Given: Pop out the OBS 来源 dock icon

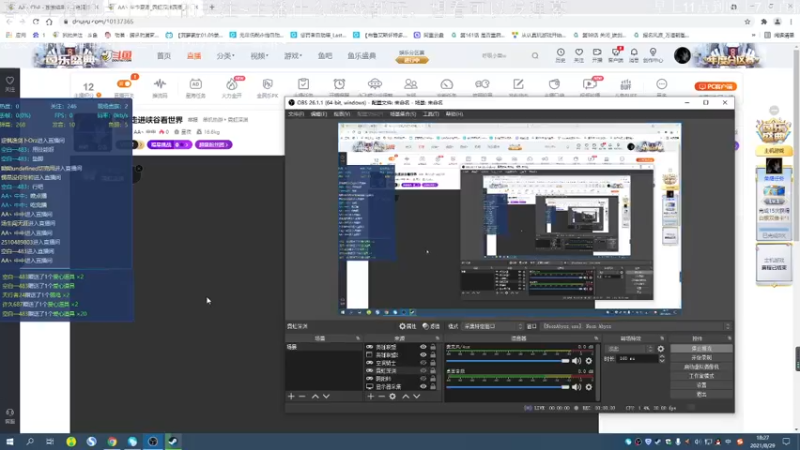Looking at the screenshot, I should (437, 338).
